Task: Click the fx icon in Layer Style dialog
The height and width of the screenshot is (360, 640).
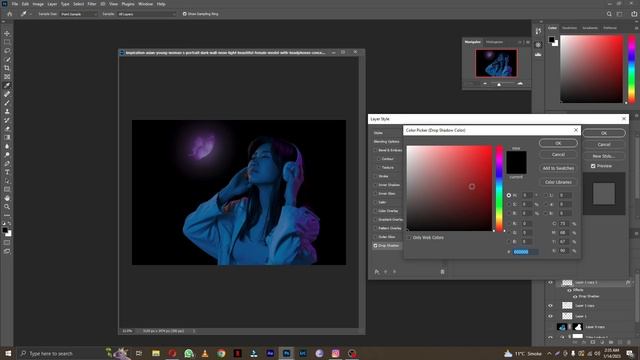Action: 377,272
